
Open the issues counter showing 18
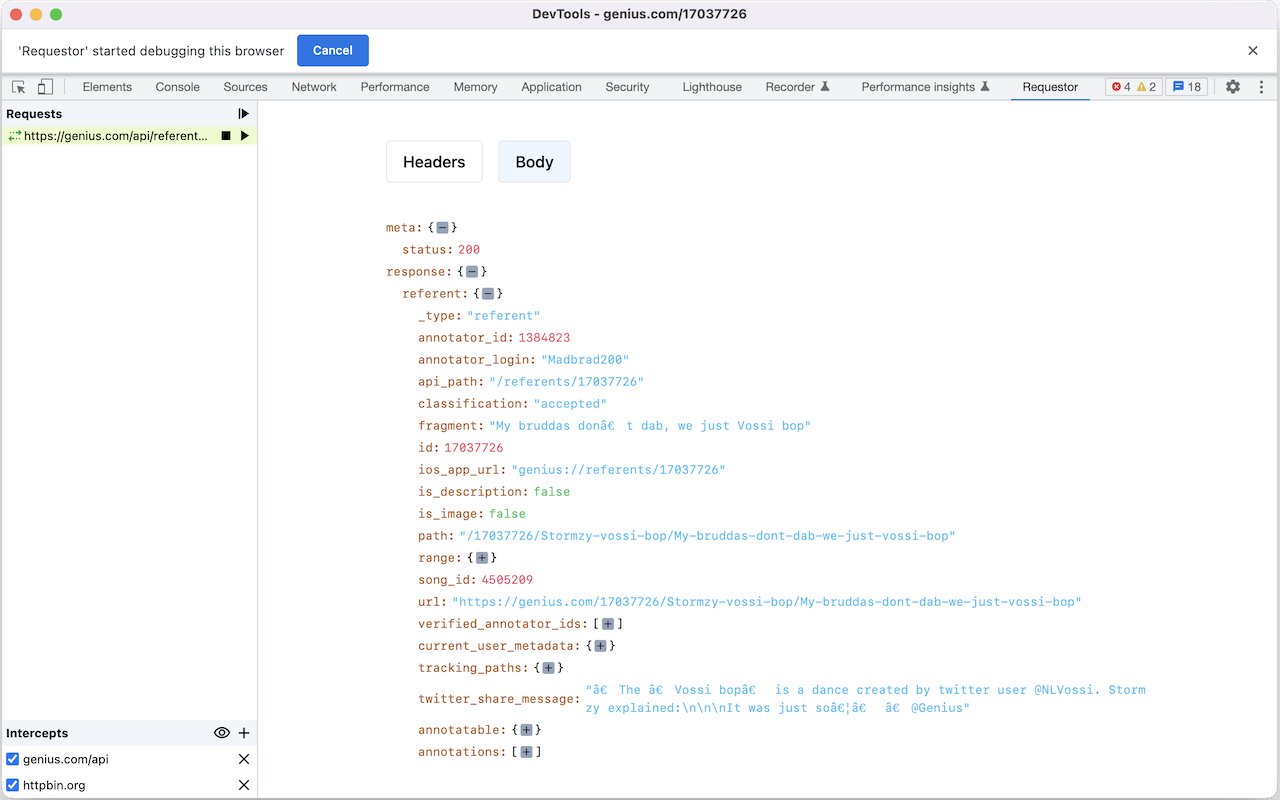[1187, 87]
